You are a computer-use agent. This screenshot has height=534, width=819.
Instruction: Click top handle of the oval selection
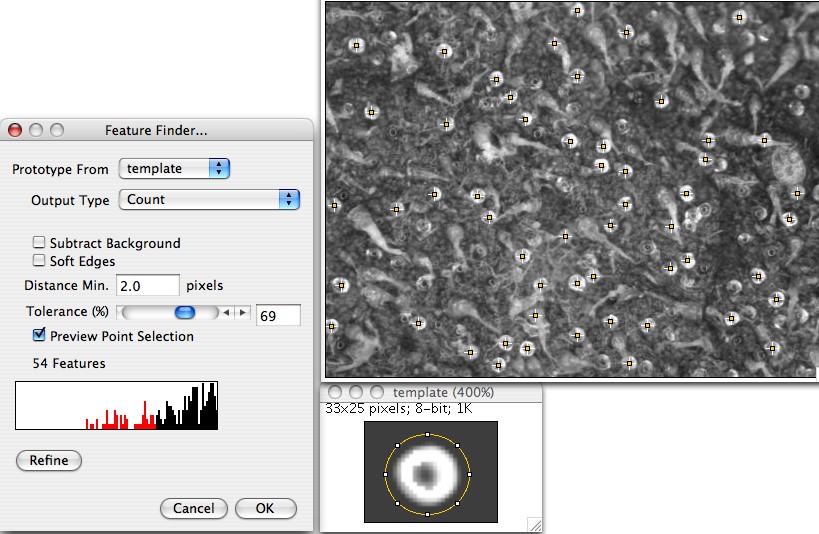[428, 435]
